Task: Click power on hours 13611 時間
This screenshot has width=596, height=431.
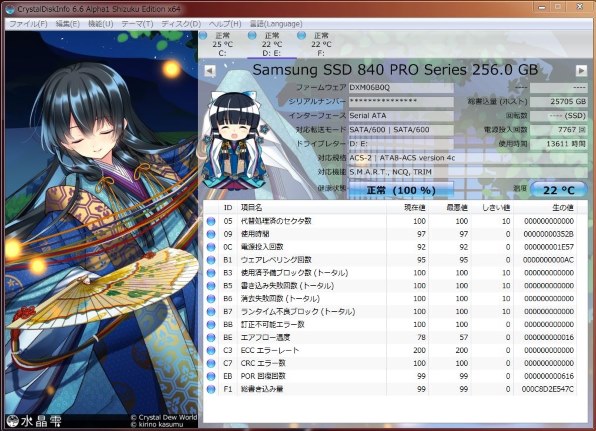Action: 558,144
